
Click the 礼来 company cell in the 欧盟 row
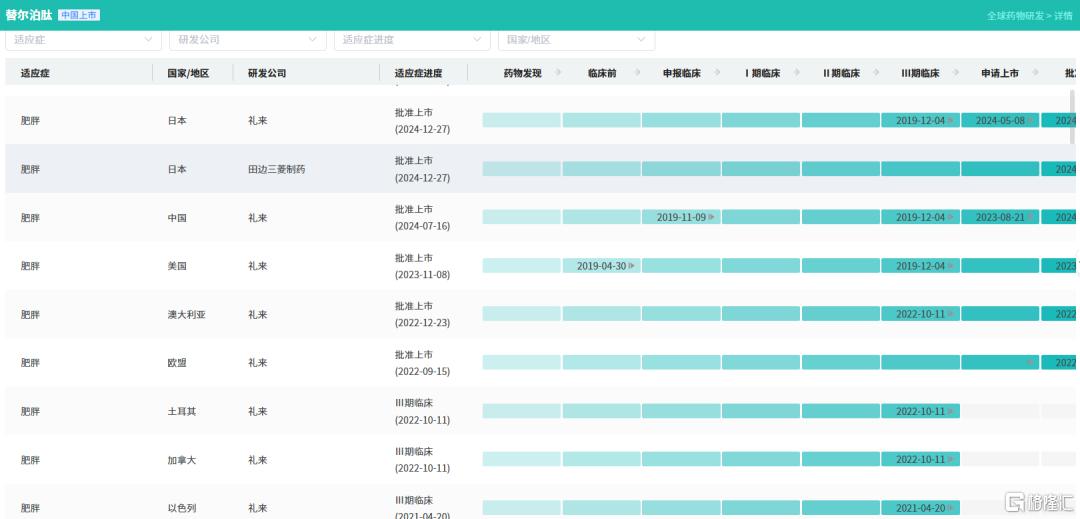coord(258,363)
